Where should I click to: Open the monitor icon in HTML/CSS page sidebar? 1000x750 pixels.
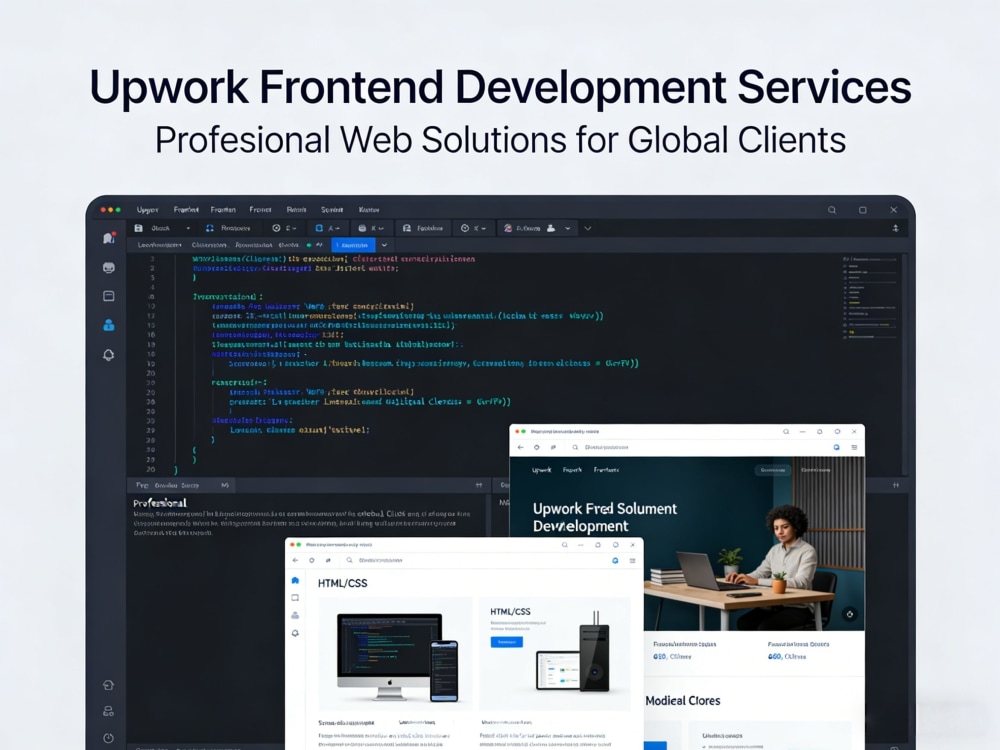[x=295, y=598]
